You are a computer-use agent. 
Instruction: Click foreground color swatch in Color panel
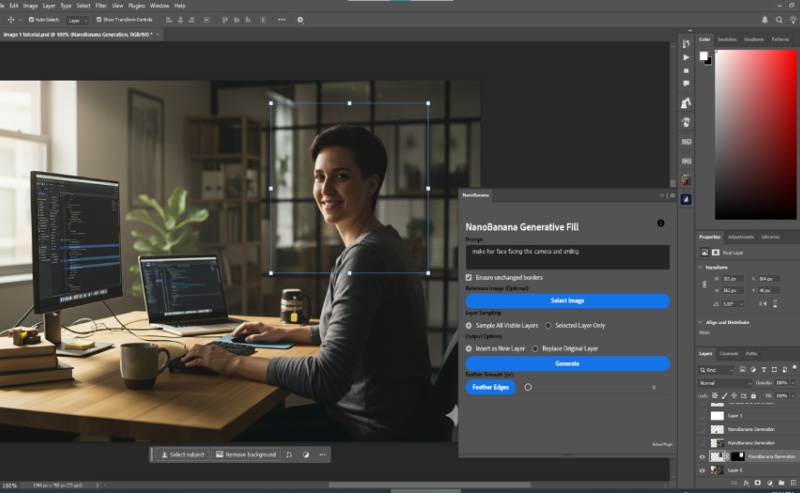point(704,56)
